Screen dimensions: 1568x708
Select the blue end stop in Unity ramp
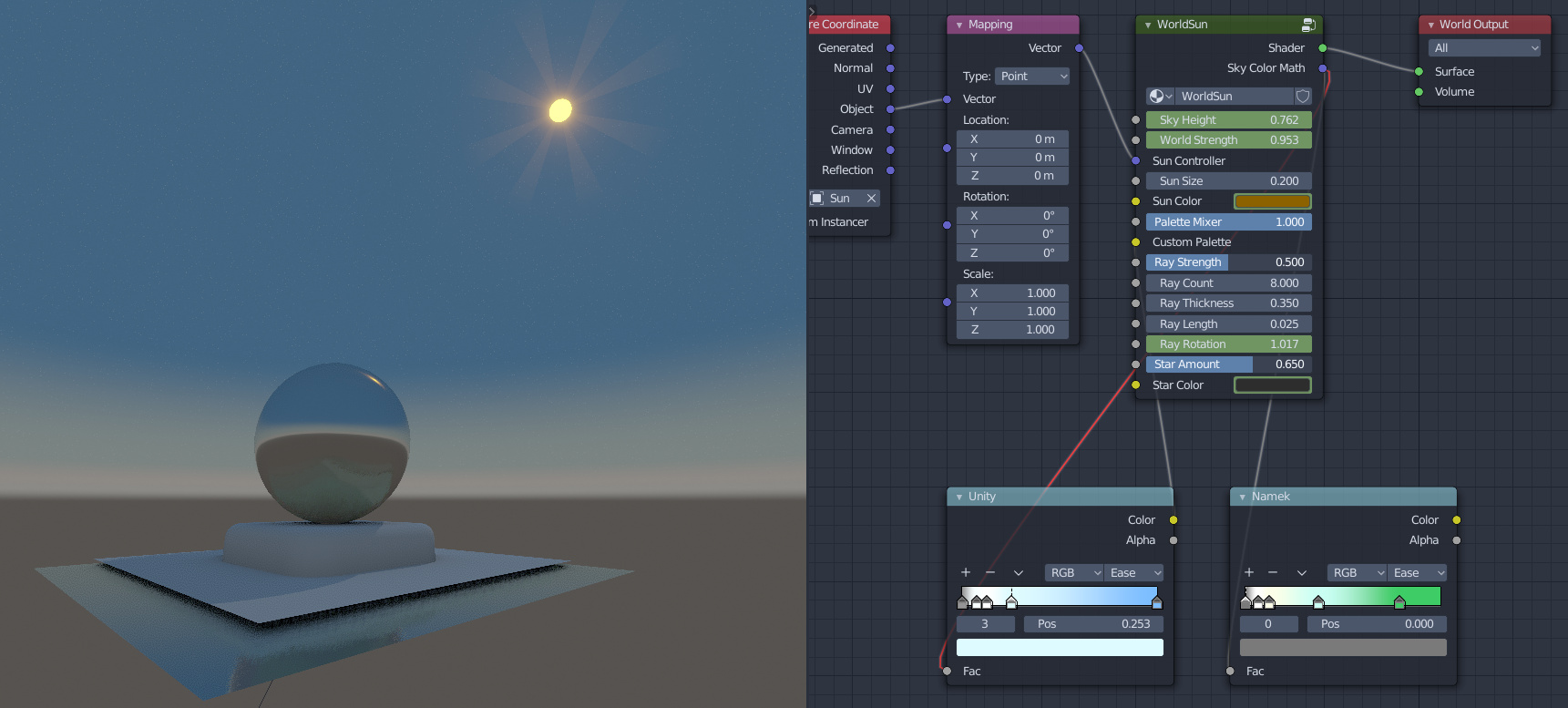pyautogui.click(x=1157, y=602)
